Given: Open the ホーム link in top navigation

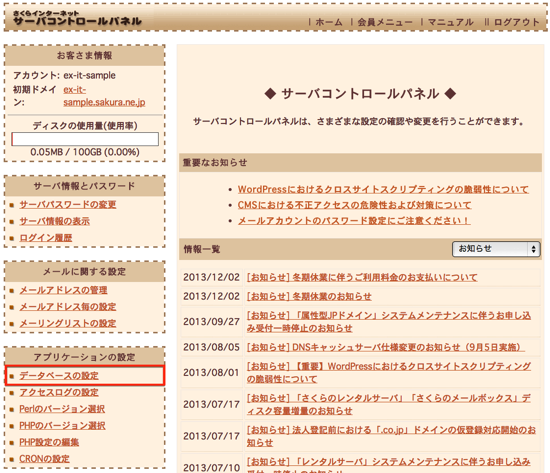Looking at the screenshot, I should pyautogui.click(x=329, y=22).
